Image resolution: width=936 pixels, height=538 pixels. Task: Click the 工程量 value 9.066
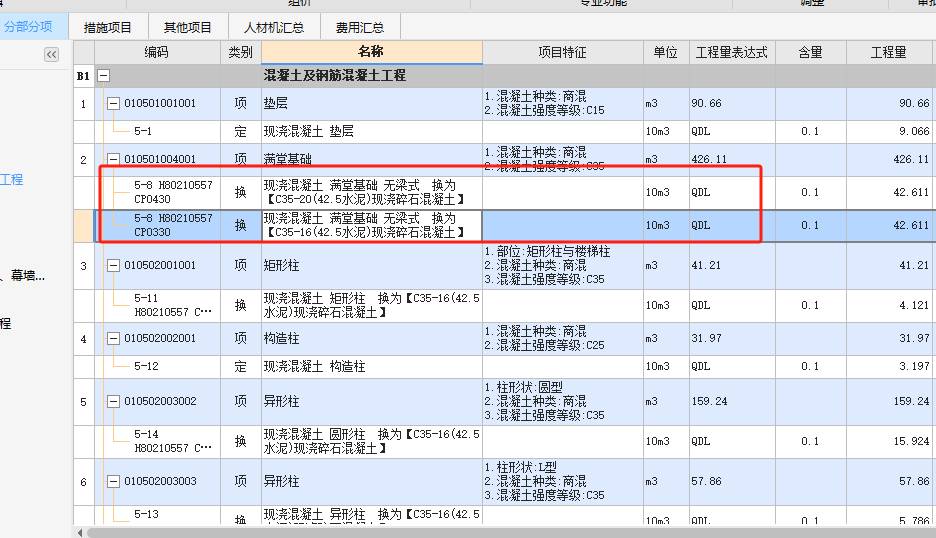pos(889,131)
